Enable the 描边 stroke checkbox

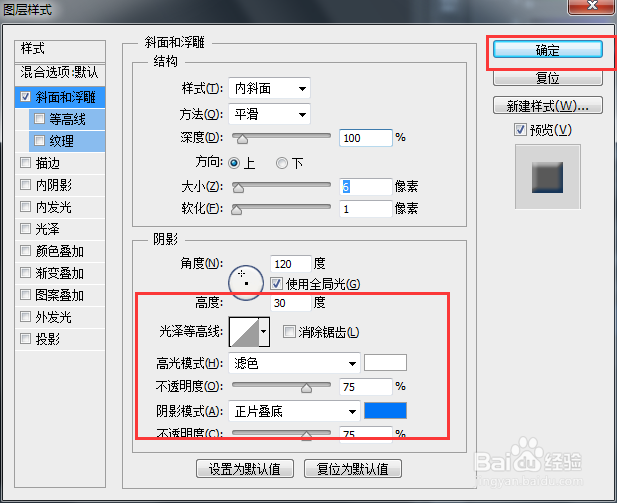pyautogui.click(x=26, y=163)
